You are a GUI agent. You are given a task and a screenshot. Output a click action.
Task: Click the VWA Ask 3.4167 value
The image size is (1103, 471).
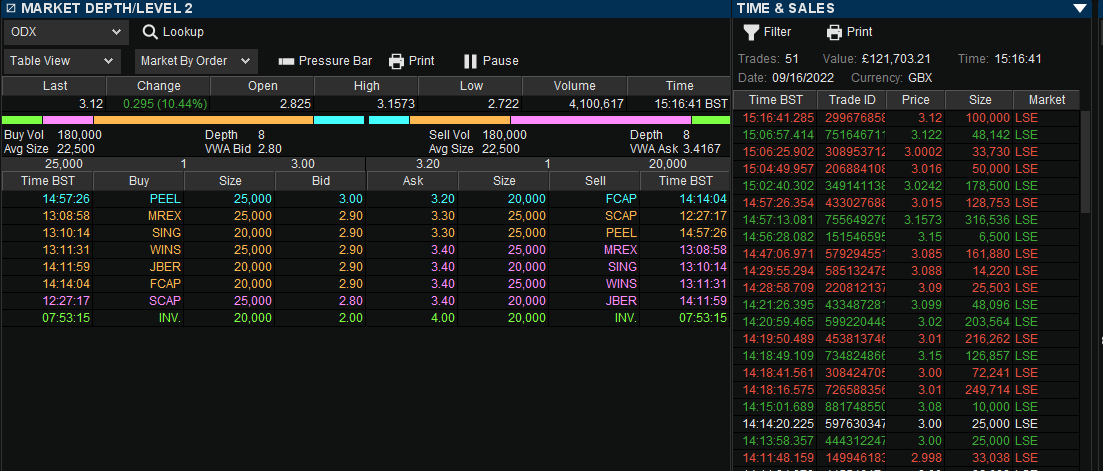pyautogui.click(x=701, y=149)
